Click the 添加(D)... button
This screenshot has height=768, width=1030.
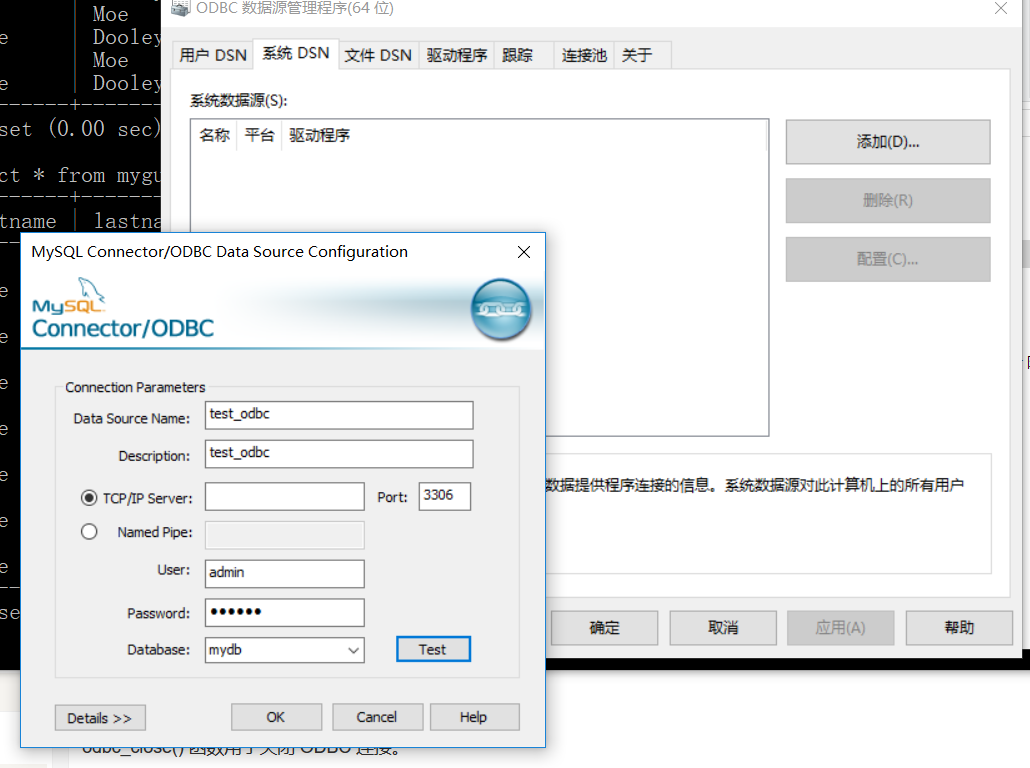[887, 142]
